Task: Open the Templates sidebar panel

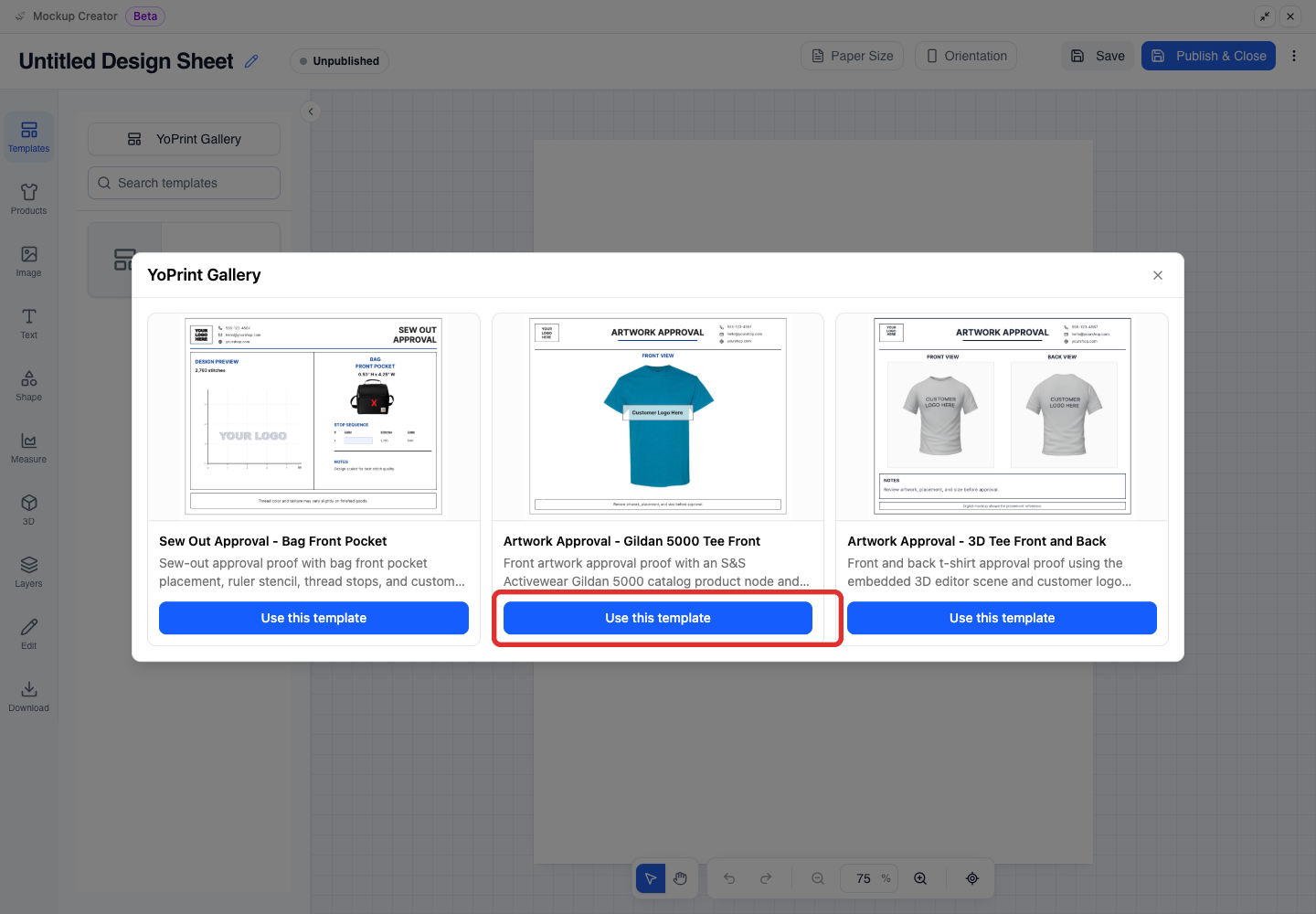Action: pos(29,137)
